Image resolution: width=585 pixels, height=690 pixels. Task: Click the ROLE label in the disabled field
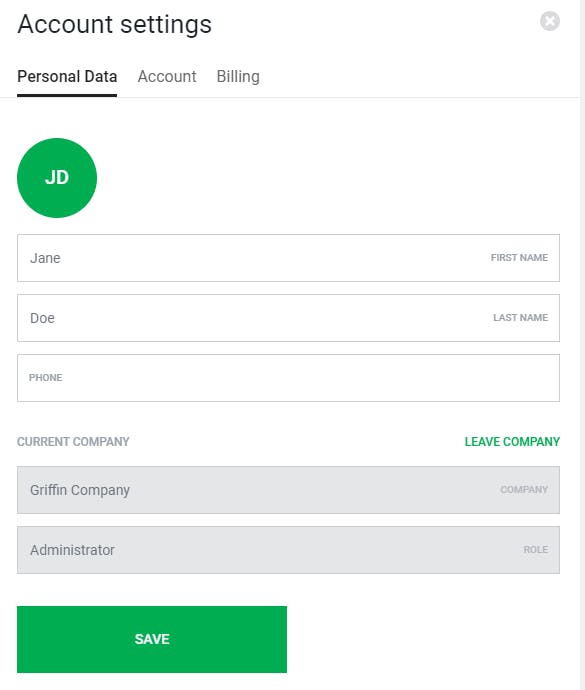coord(536,550)
